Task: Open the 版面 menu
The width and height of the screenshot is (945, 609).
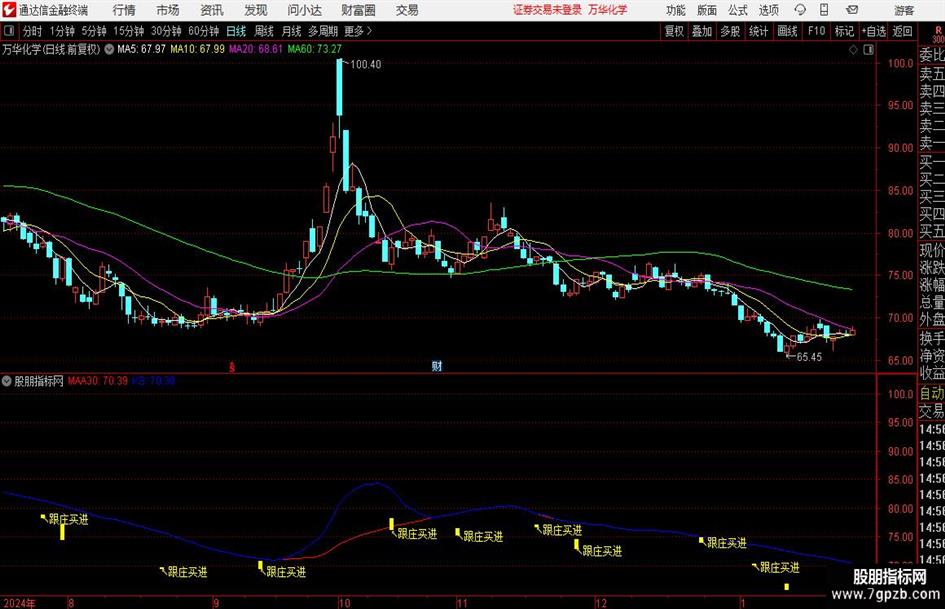Action: [x=707, y=10]
